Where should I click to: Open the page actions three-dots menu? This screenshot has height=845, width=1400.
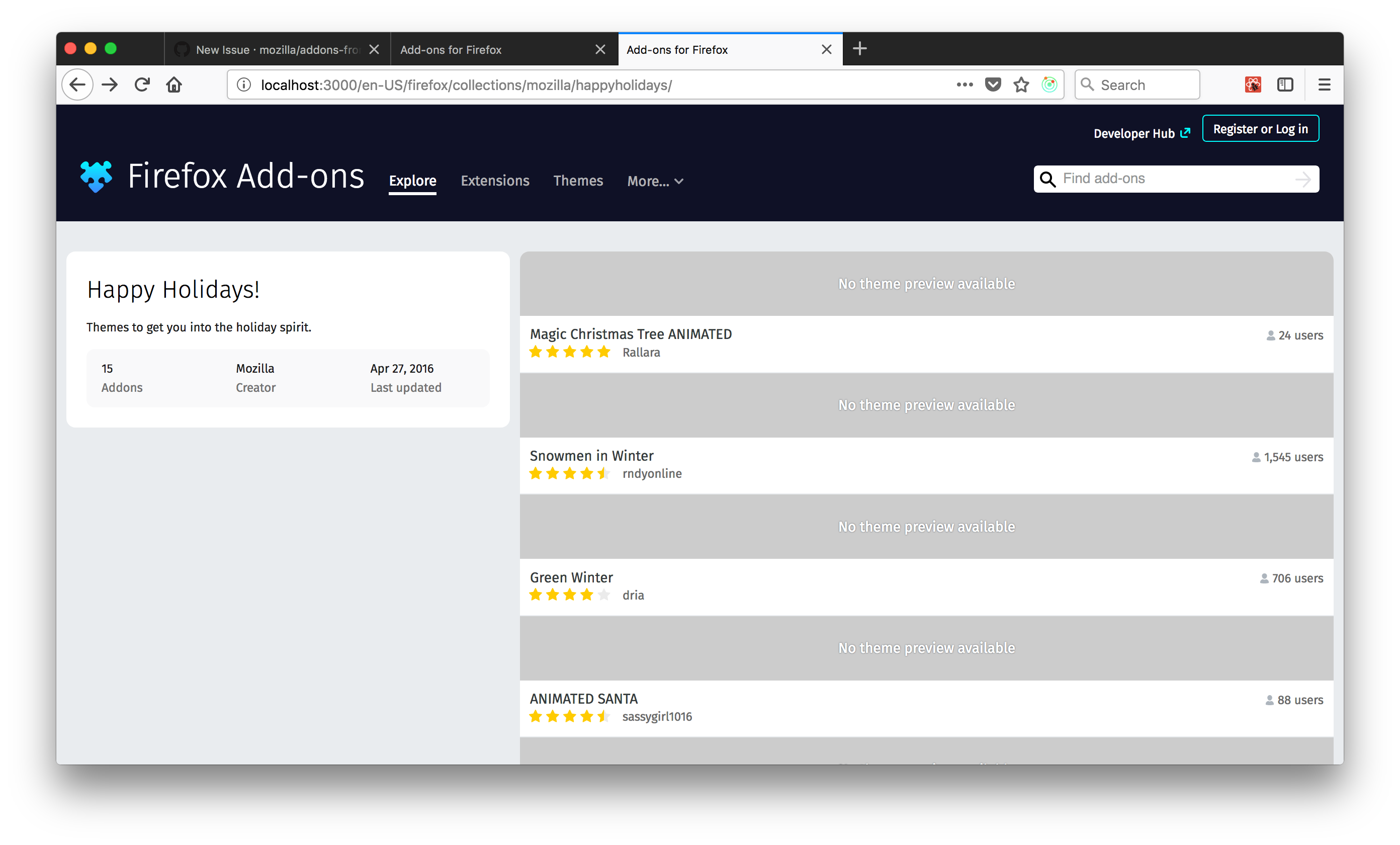click(x=964, y=84)
